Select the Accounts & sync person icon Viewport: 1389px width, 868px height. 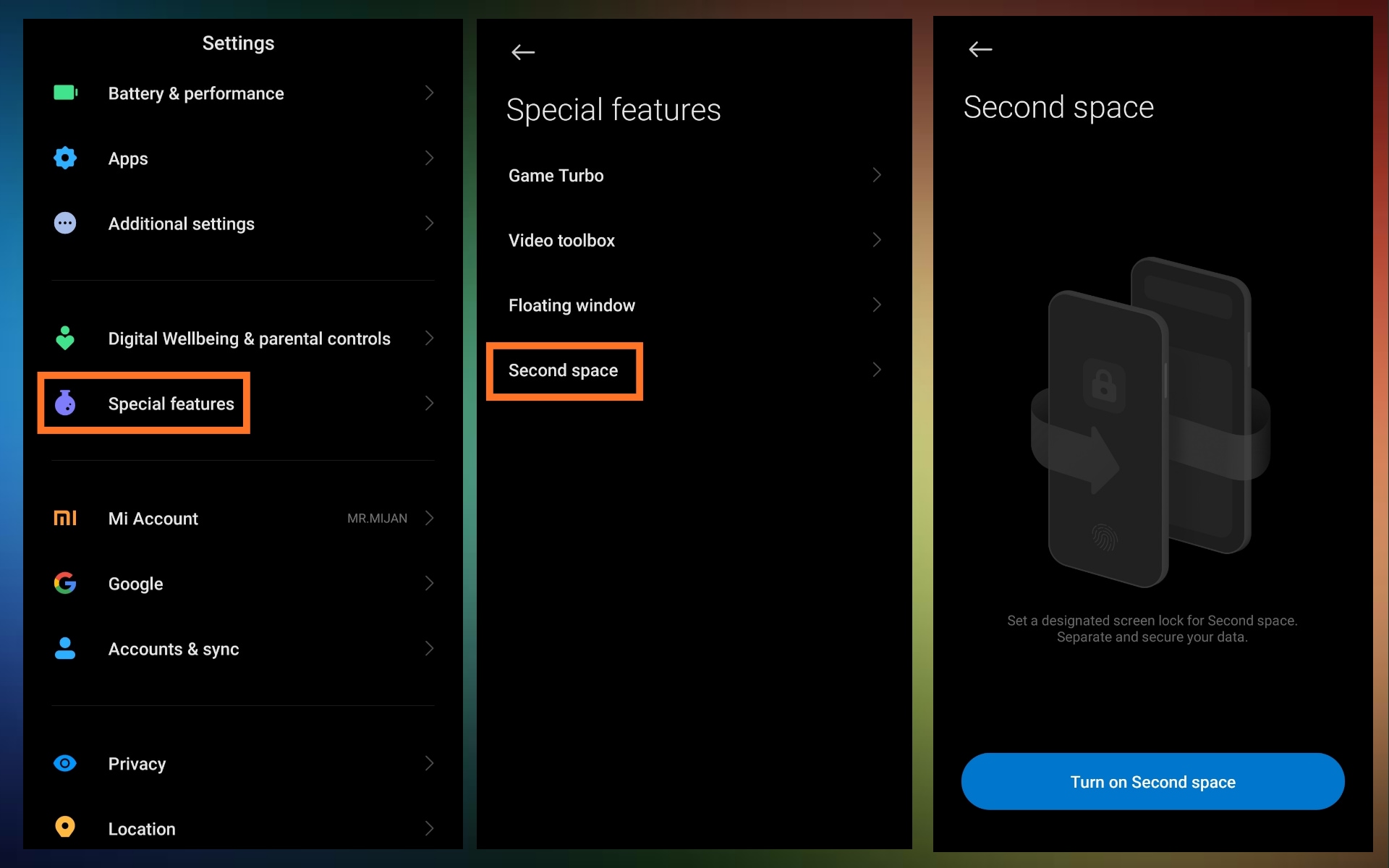65,649
